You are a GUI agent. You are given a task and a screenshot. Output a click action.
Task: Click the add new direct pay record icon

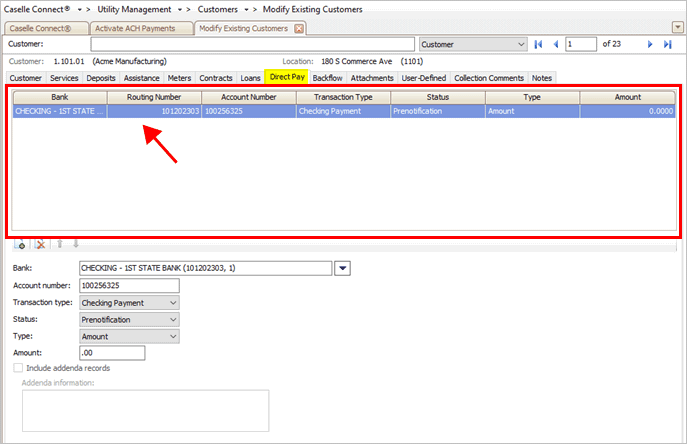(20, 245)
